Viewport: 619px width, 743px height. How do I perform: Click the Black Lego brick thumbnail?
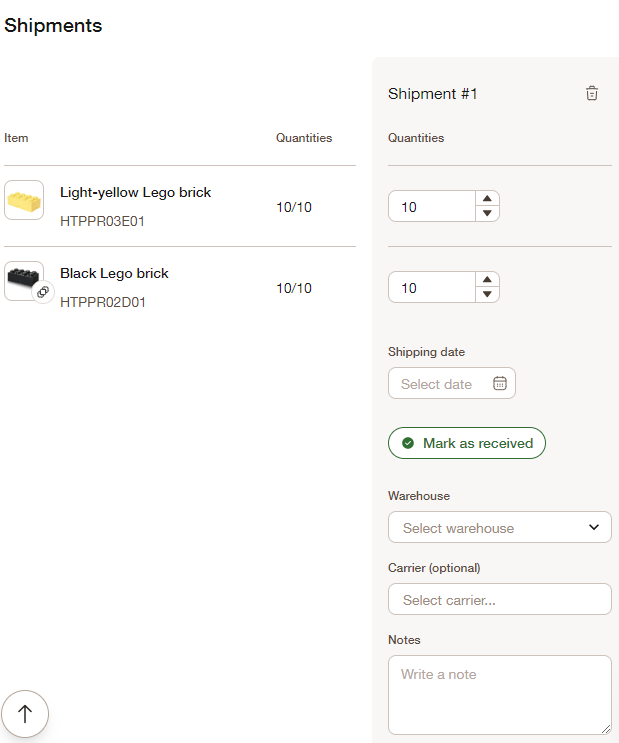click(x=24, y=281)
